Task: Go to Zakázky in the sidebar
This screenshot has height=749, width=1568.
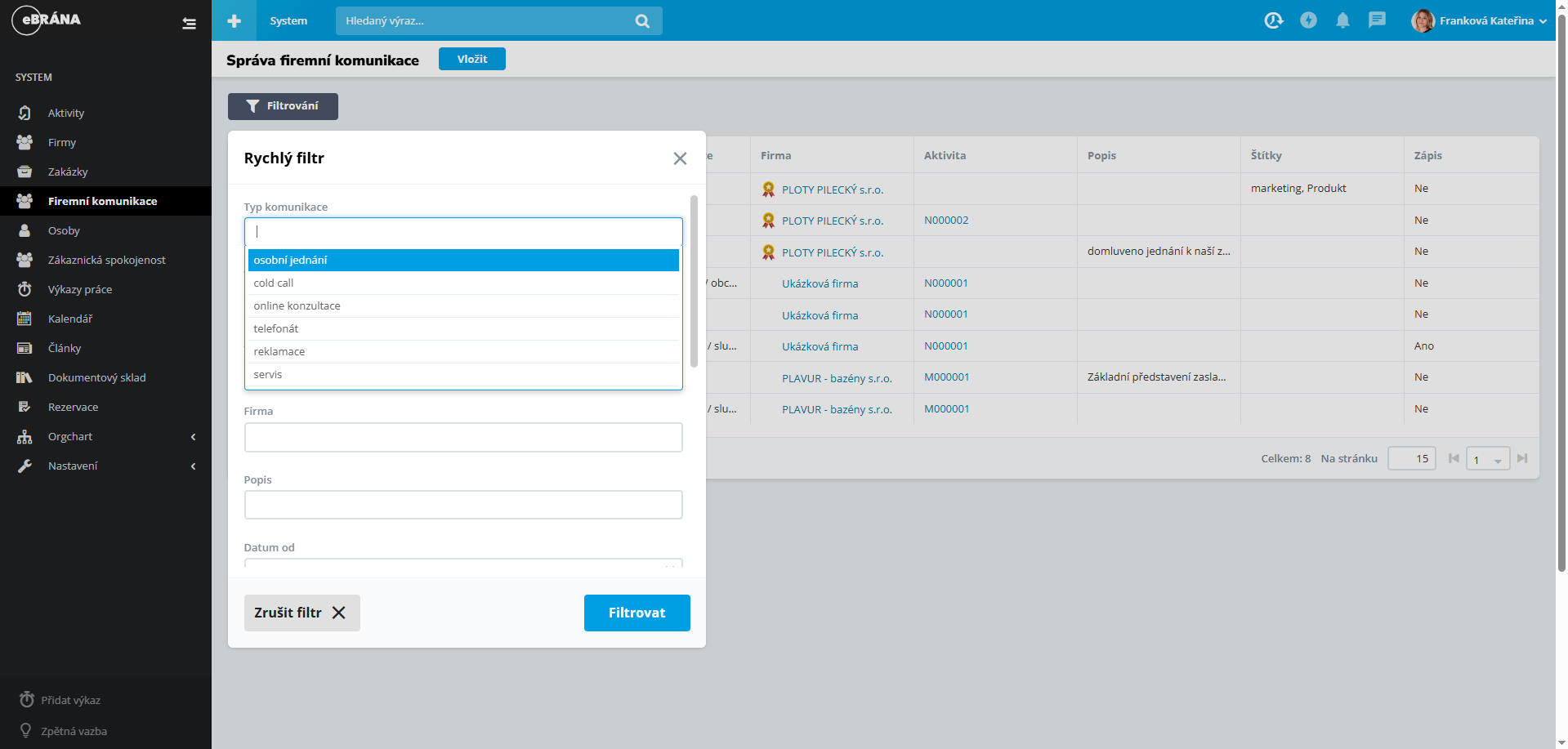Action: pyautogui.click(x=68, y=172)
